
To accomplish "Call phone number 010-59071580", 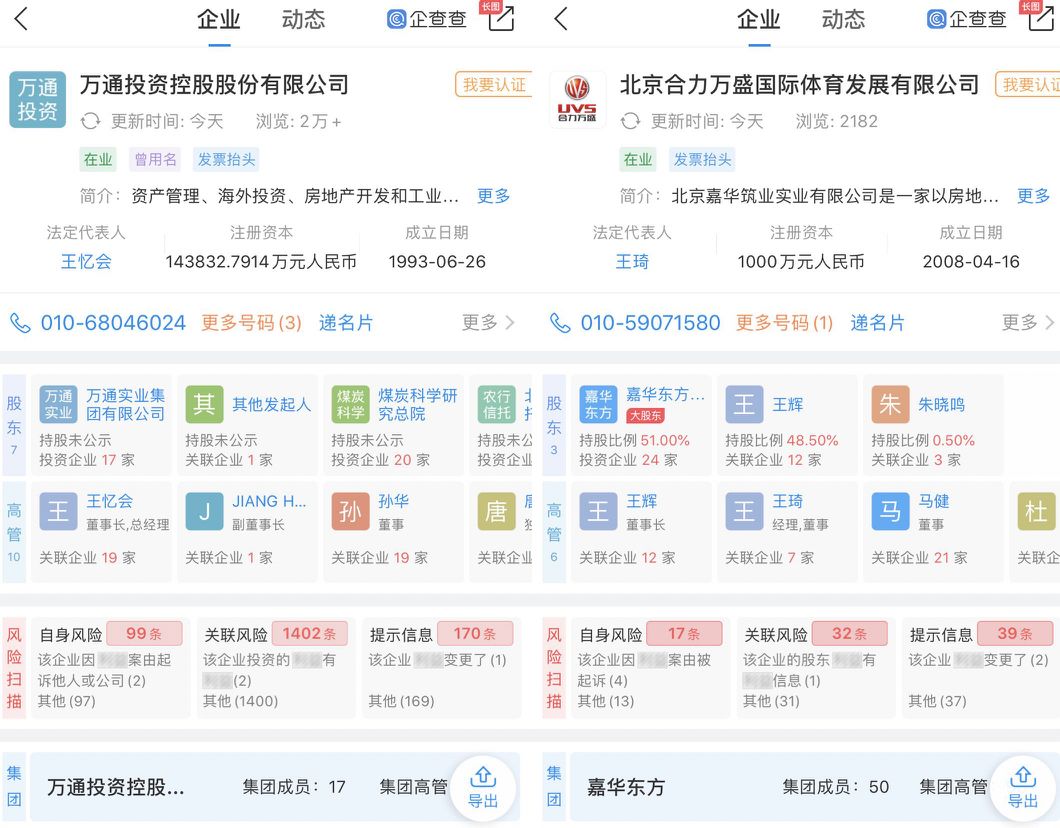I will pos(650,323).
